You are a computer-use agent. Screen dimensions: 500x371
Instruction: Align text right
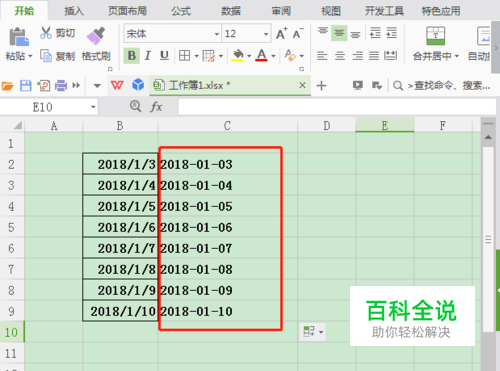(357, 56)
